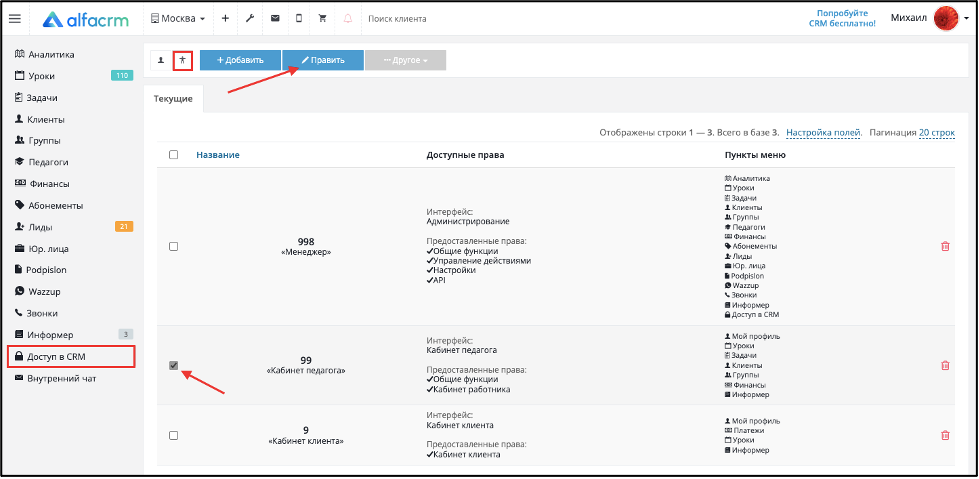
Task: Click the shopping cart icon
Action: point(323,19)
